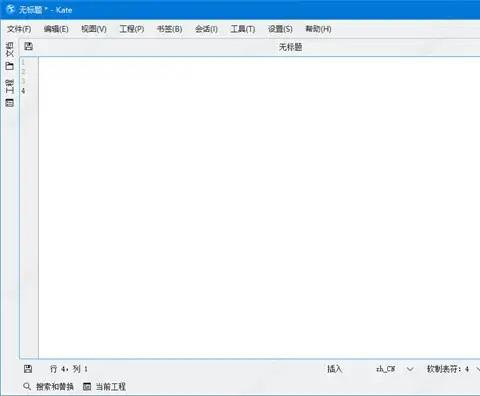Click the Kate application icon in title bar

point(11,9)
